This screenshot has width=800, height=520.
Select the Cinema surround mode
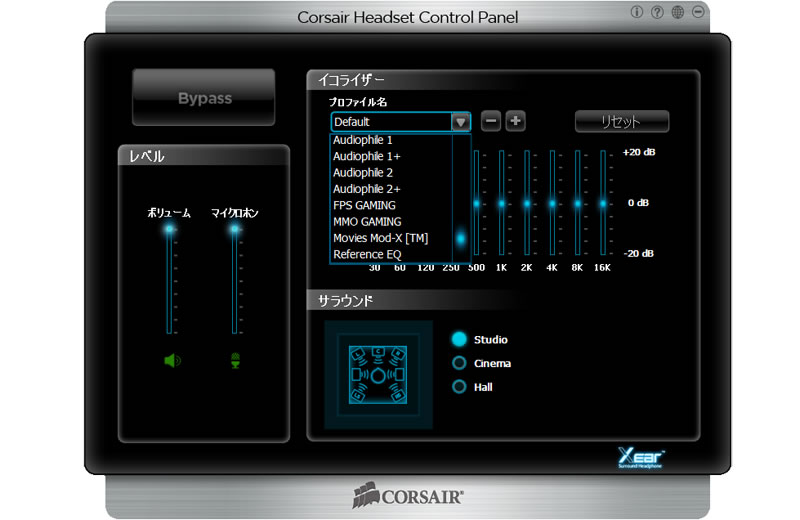[x=459, y=363]
